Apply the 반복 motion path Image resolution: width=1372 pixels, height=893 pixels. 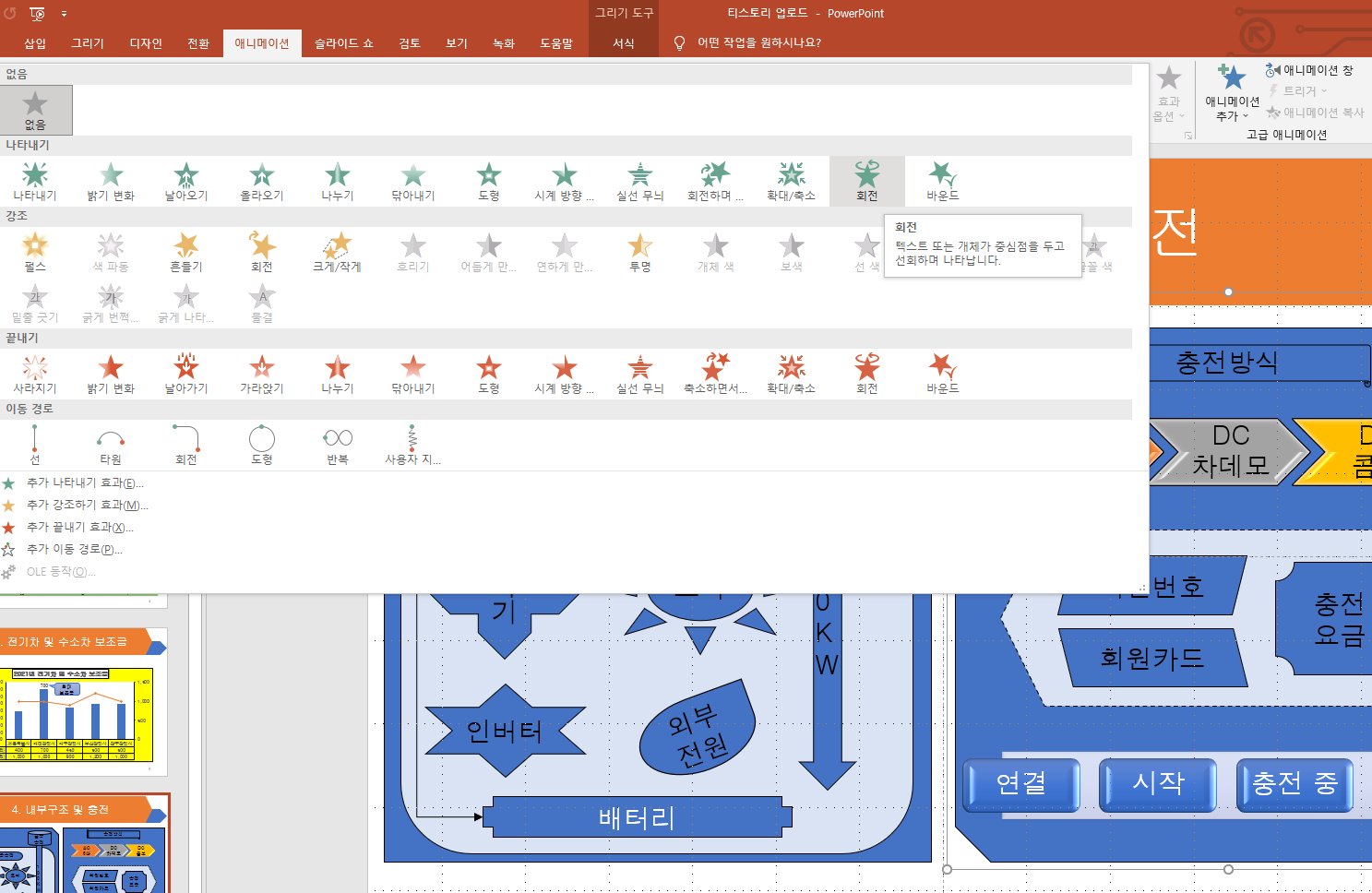[338, 444]
